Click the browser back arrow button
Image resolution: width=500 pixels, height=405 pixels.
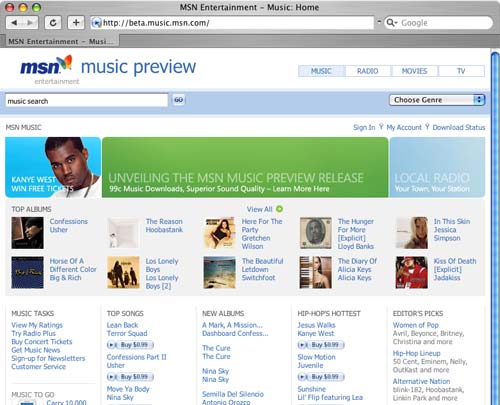[x=14, y=23]
